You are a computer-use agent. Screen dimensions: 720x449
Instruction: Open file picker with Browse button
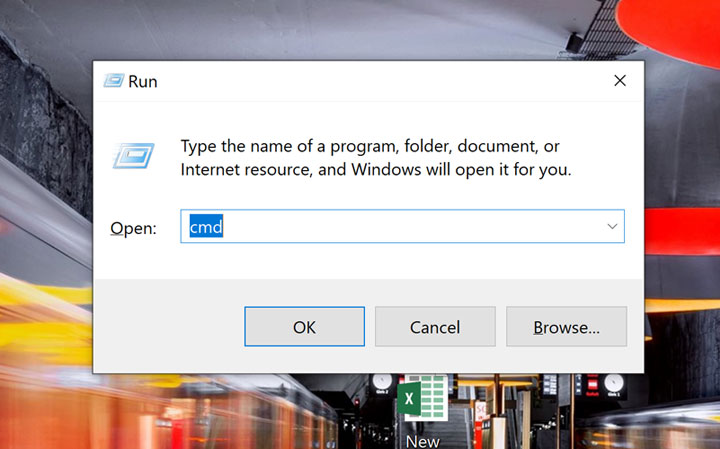pyautogui.click(x=566, y=326)
